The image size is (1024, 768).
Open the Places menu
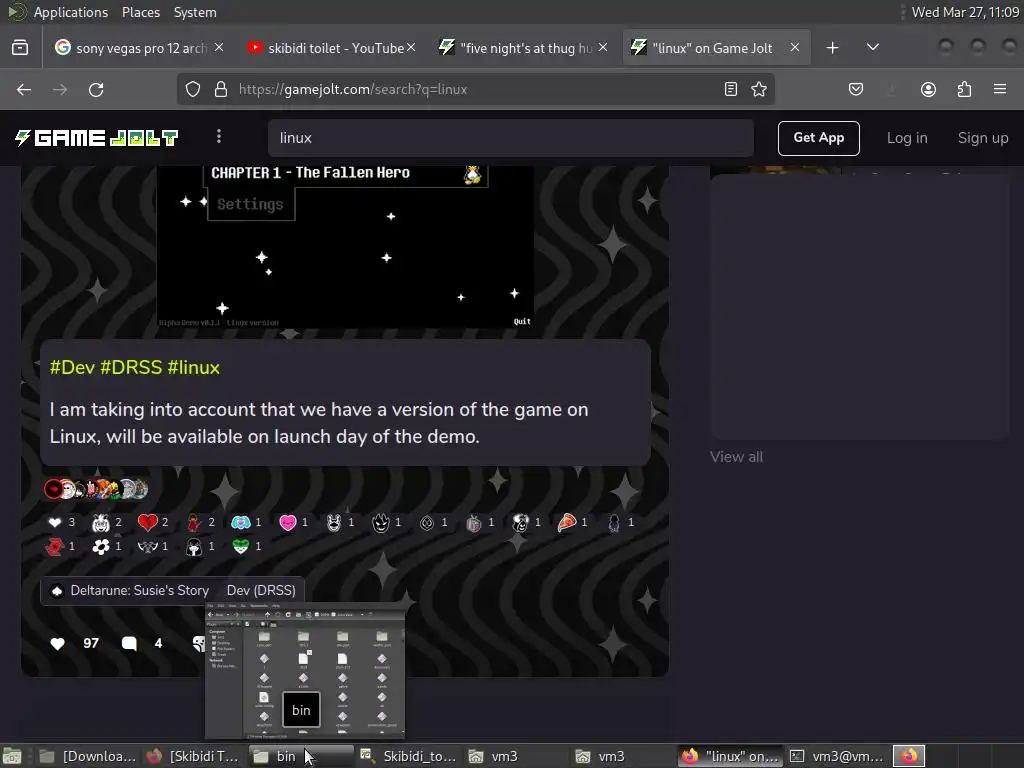click(140, 12)
